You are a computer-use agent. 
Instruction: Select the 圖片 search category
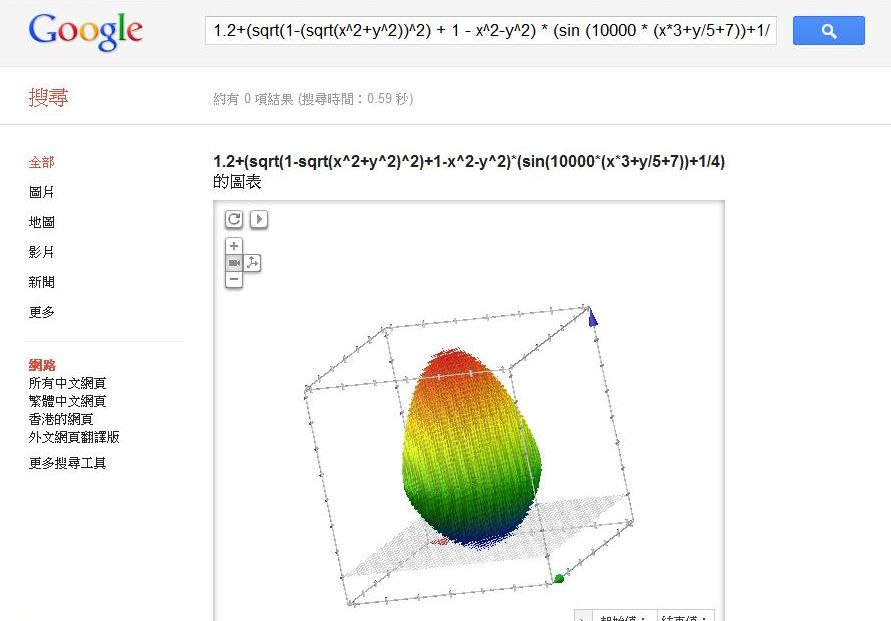(x=42, y=192)
